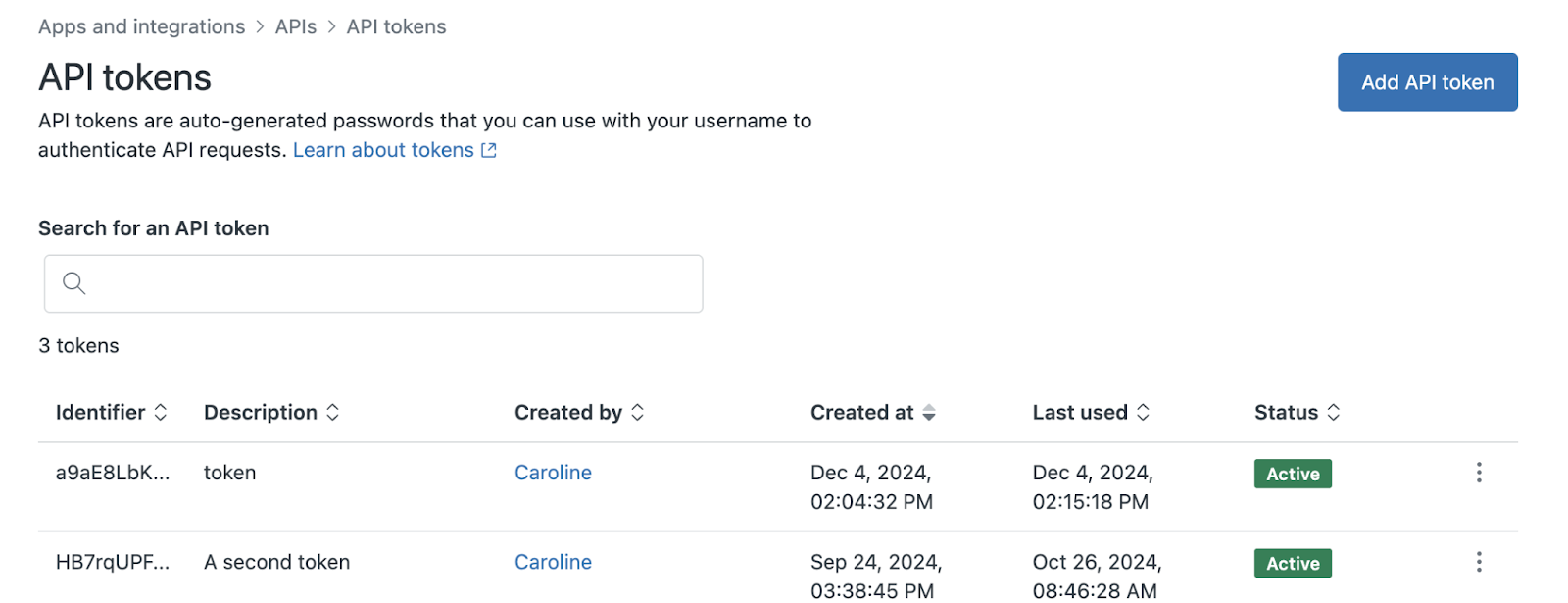Select the API tokens breadcrumb item
The width and height of the screenshot is (1568, 603).
click(396, 27)
